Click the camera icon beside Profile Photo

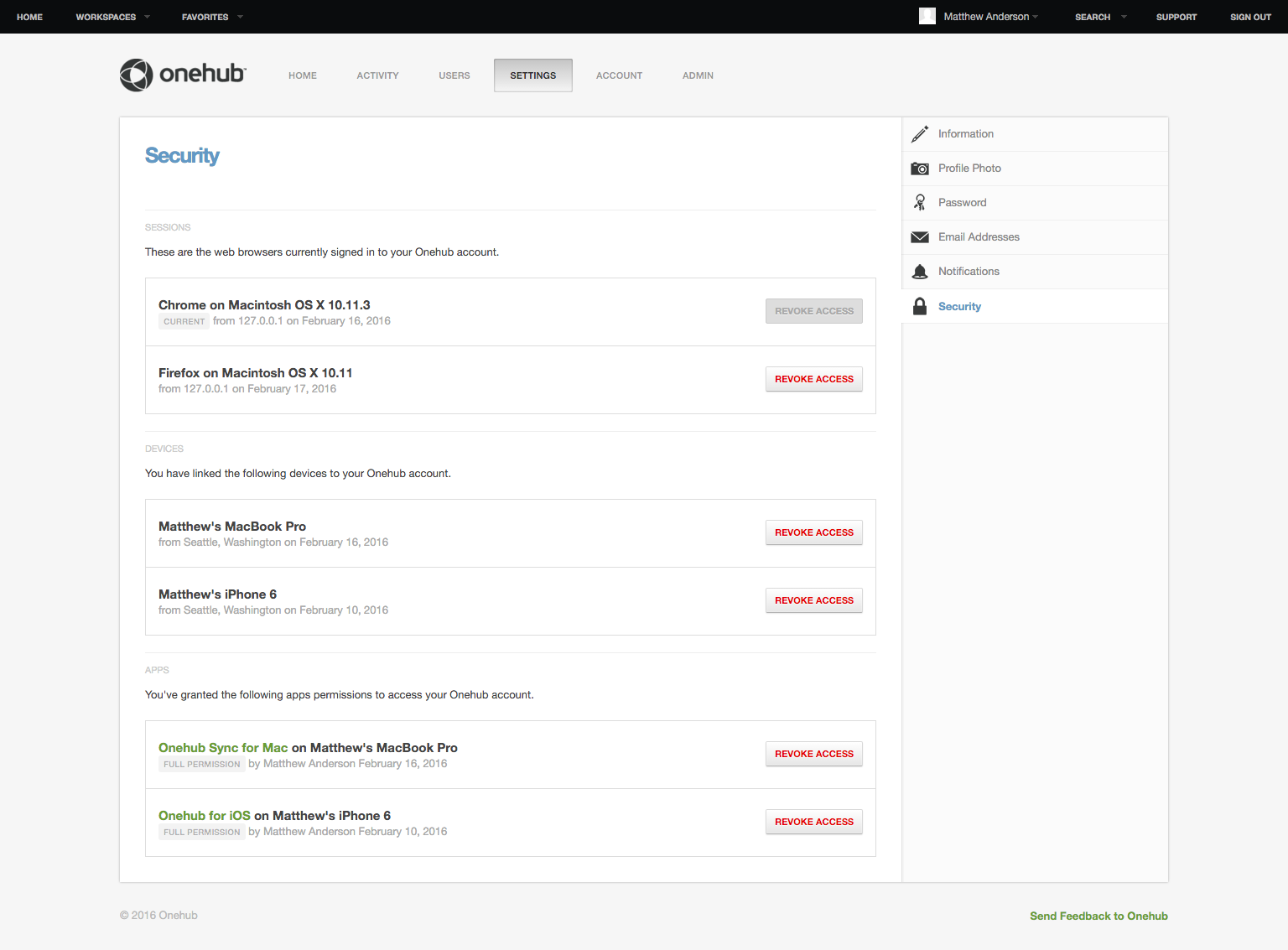pos(920,169)
